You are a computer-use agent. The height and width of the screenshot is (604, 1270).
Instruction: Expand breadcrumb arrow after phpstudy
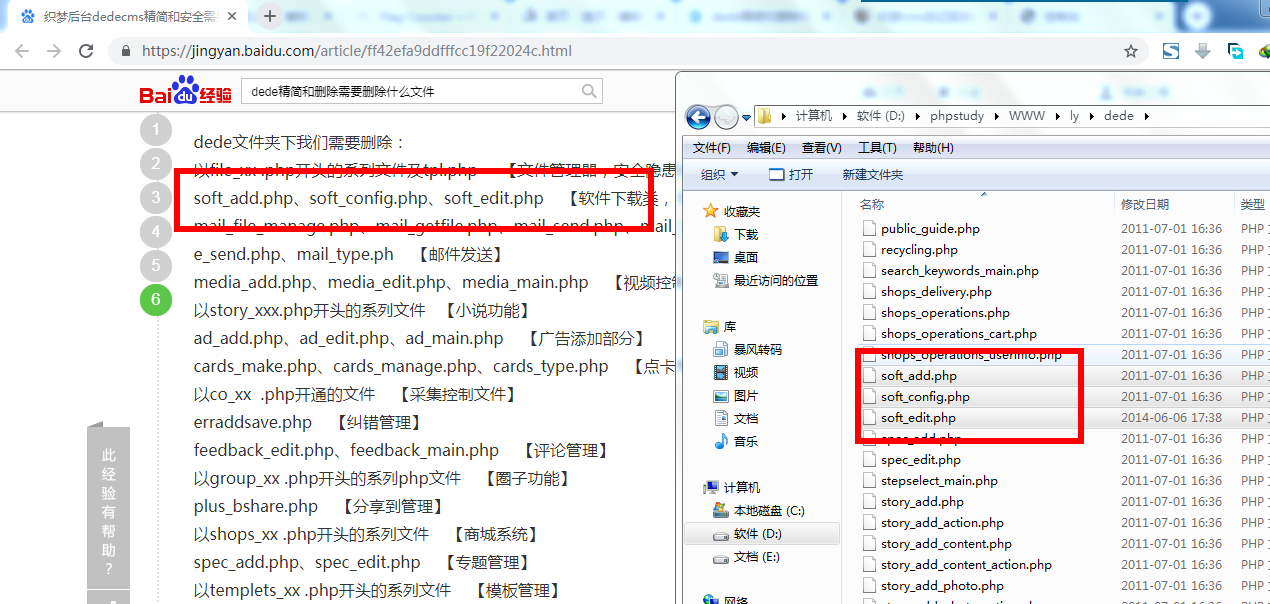(x=997, y=116)
